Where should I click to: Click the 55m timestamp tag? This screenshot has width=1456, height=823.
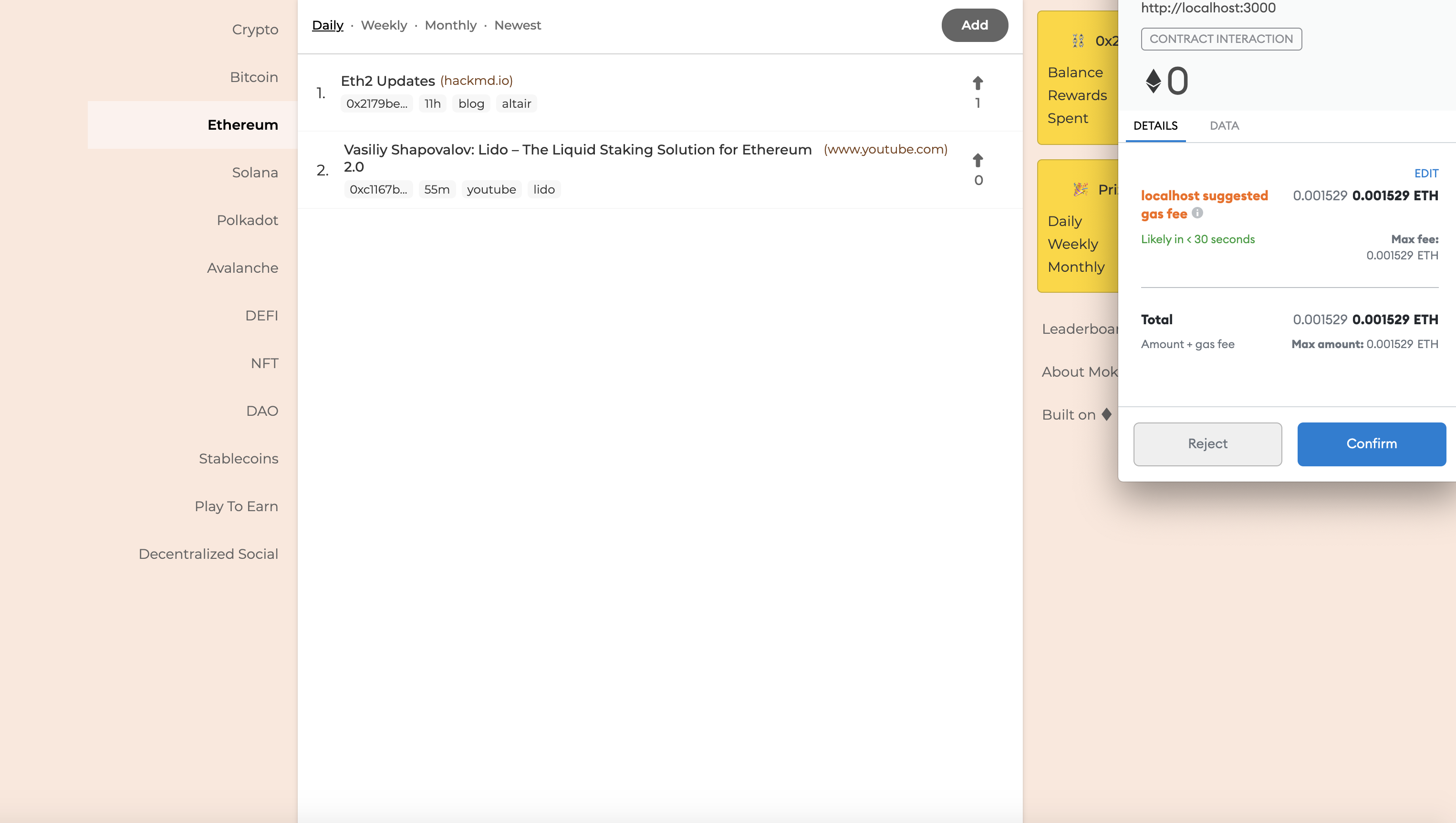pos(437,190)
